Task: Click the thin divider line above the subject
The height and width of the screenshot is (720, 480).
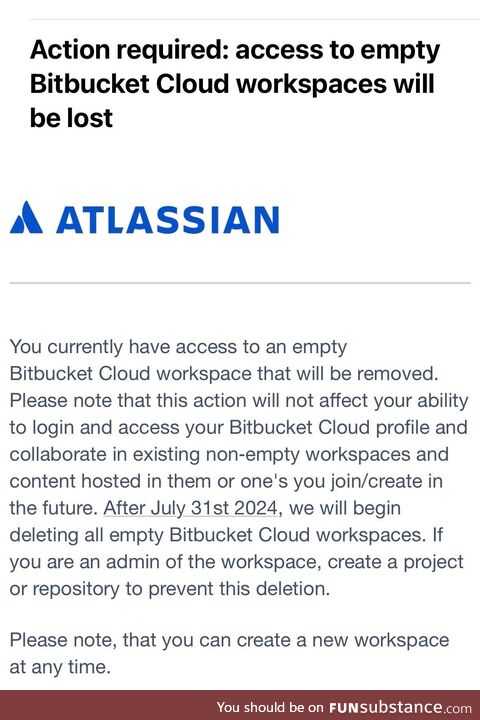Action: coord(254,20)
